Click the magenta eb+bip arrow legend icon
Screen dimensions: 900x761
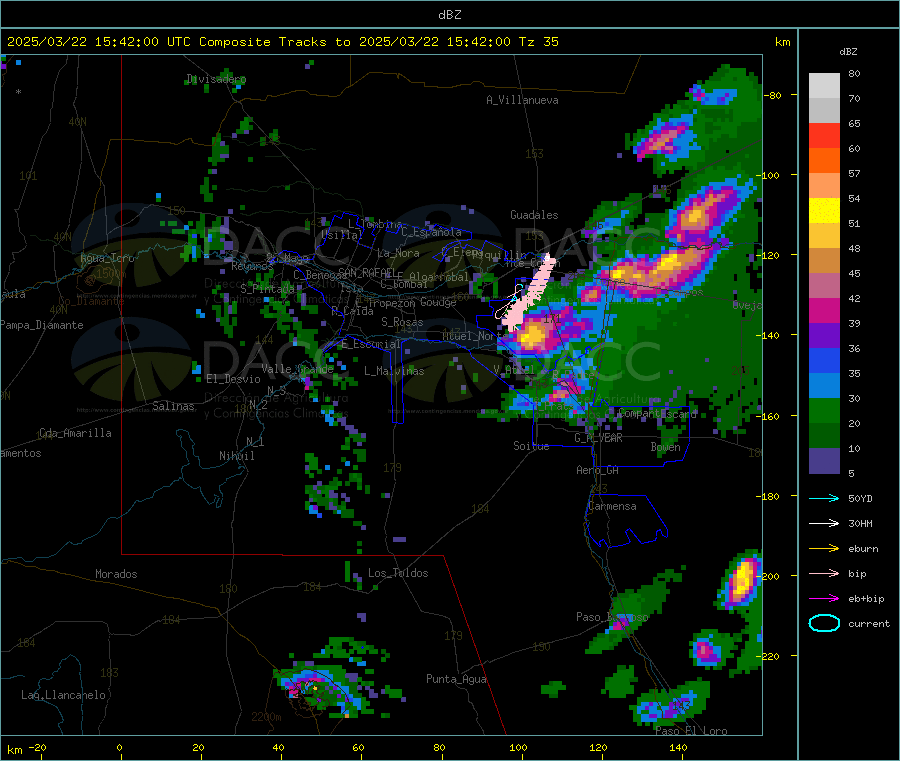824,599
